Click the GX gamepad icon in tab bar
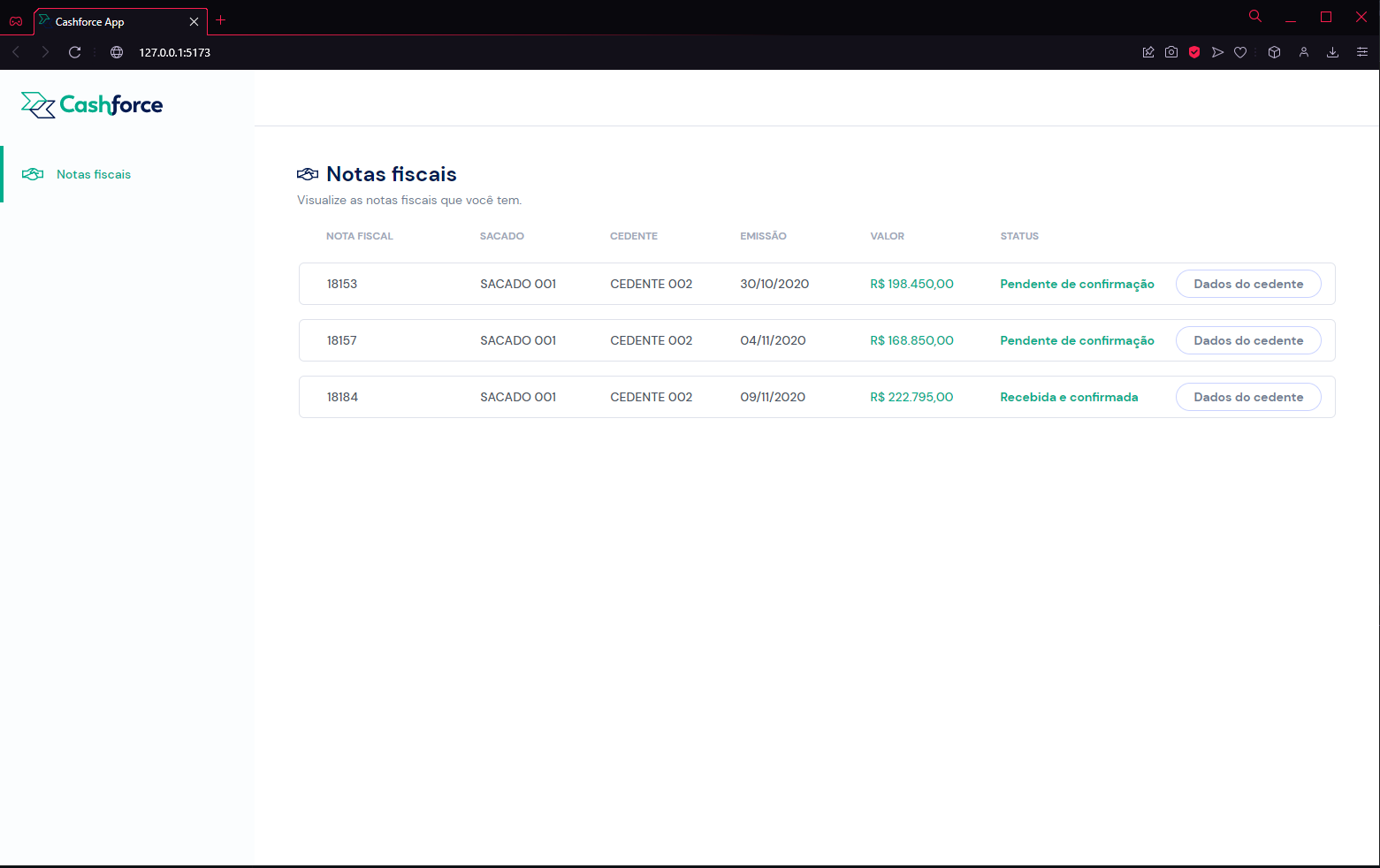This screenshot has height=868, width=1380. [x=16, y=21]
